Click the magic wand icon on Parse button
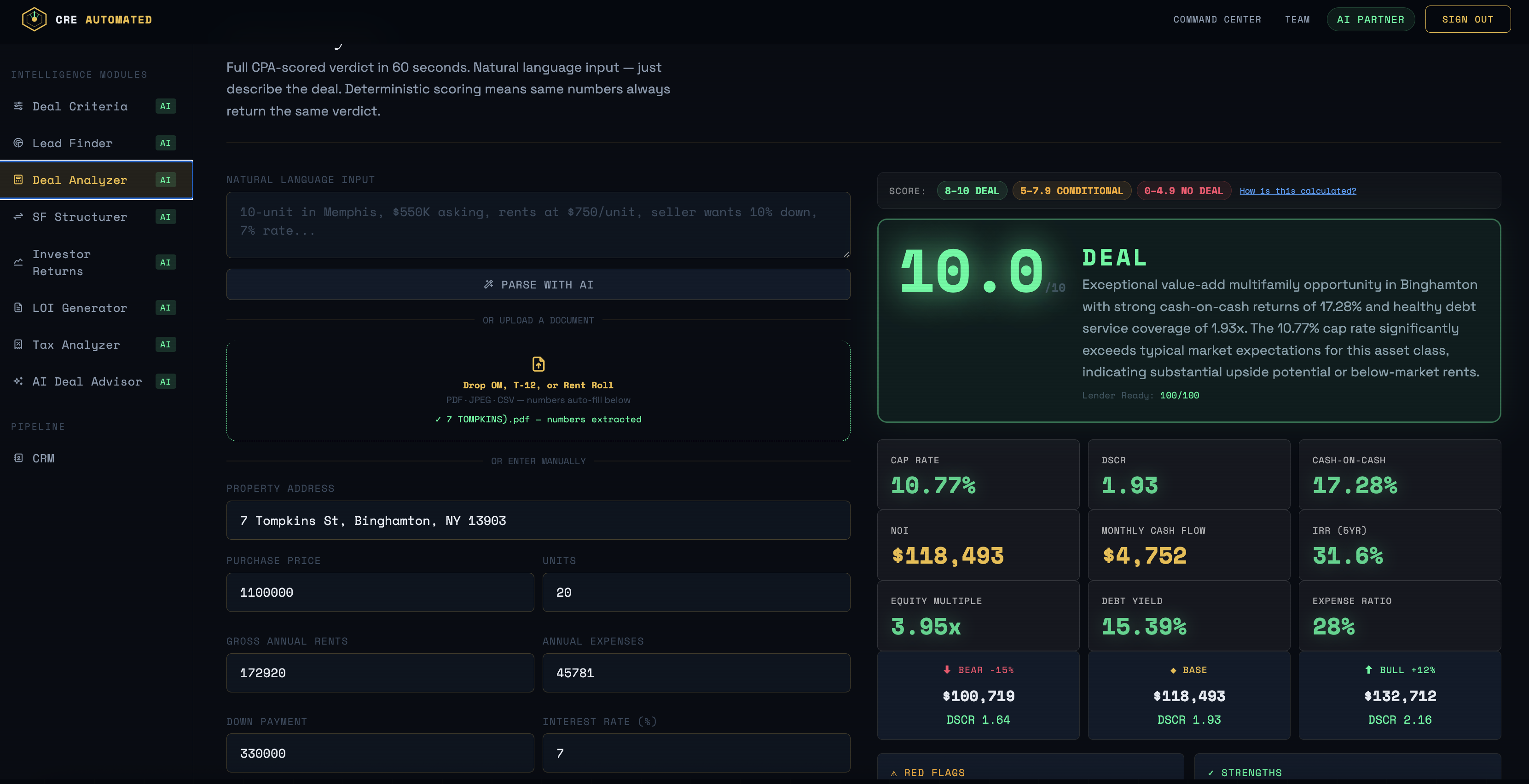The width and height of the screenshot is (1529, 784). tap(488, 284)
